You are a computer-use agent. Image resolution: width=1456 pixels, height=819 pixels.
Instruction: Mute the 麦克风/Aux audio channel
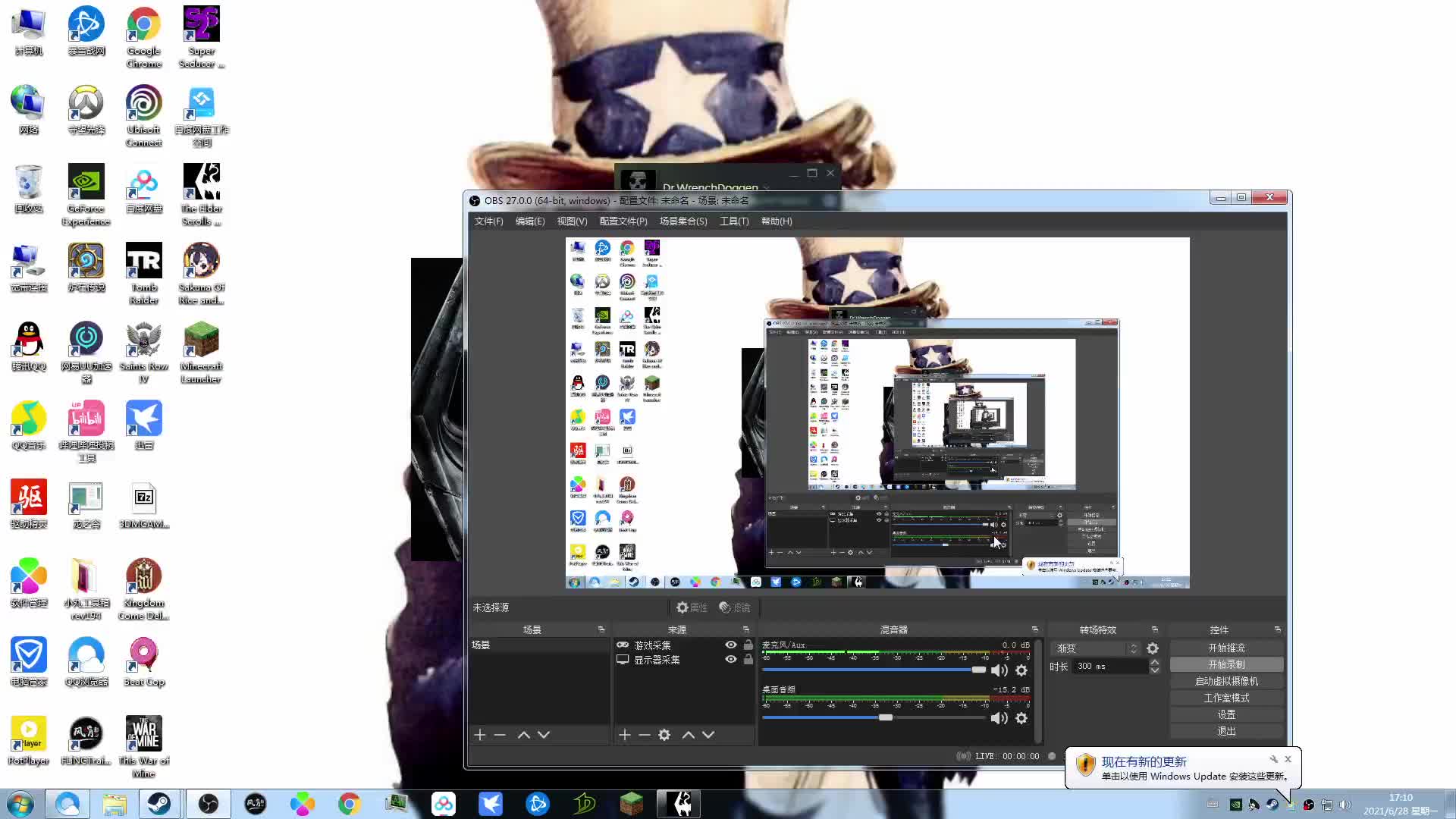999,670
